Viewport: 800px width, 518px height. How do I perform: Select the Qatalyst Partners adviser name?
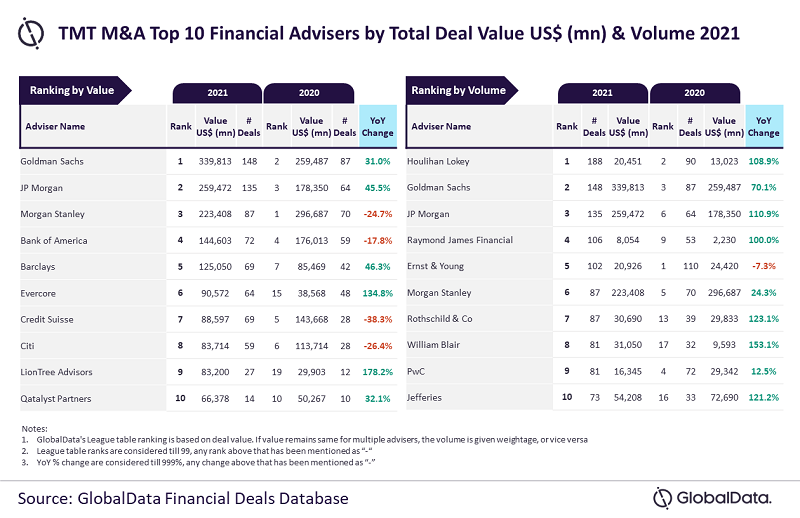click(58, 398)
